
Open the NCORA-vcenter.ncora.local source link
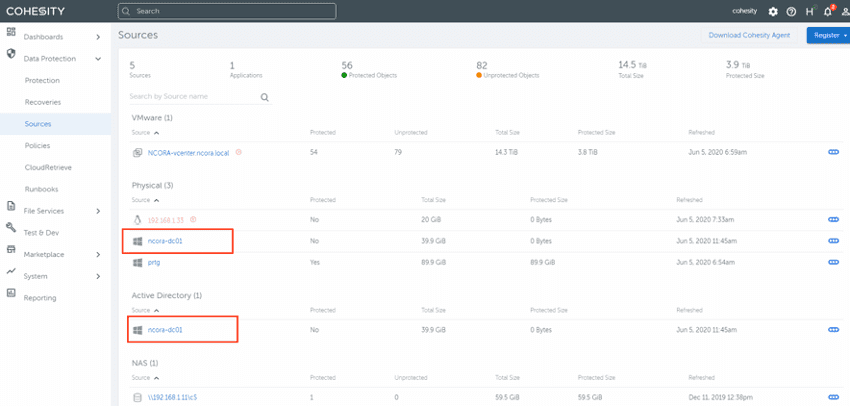pos(189,153)
